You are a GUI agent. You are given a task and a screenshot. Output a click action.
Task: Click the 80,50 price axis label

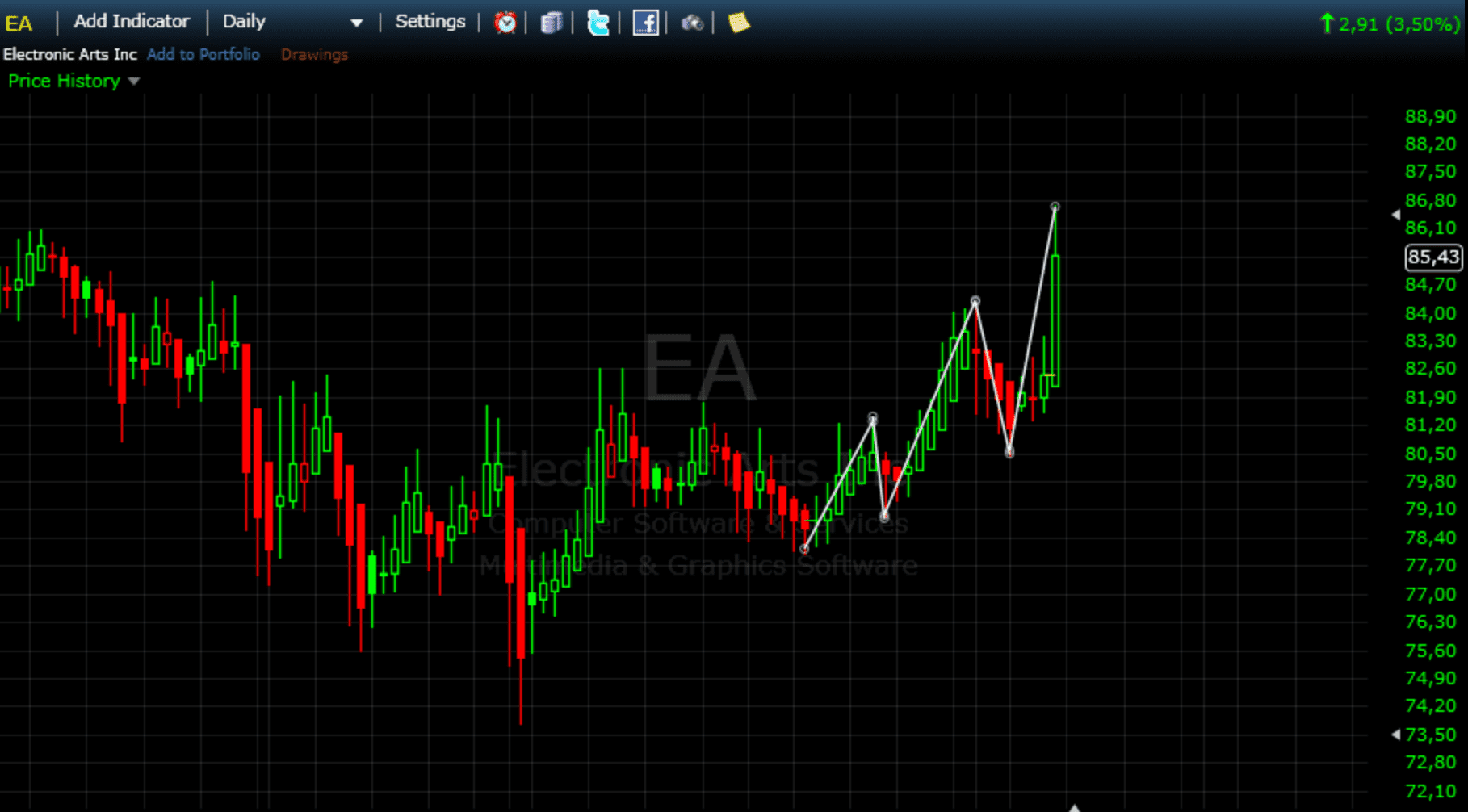tap(1430, 454)
